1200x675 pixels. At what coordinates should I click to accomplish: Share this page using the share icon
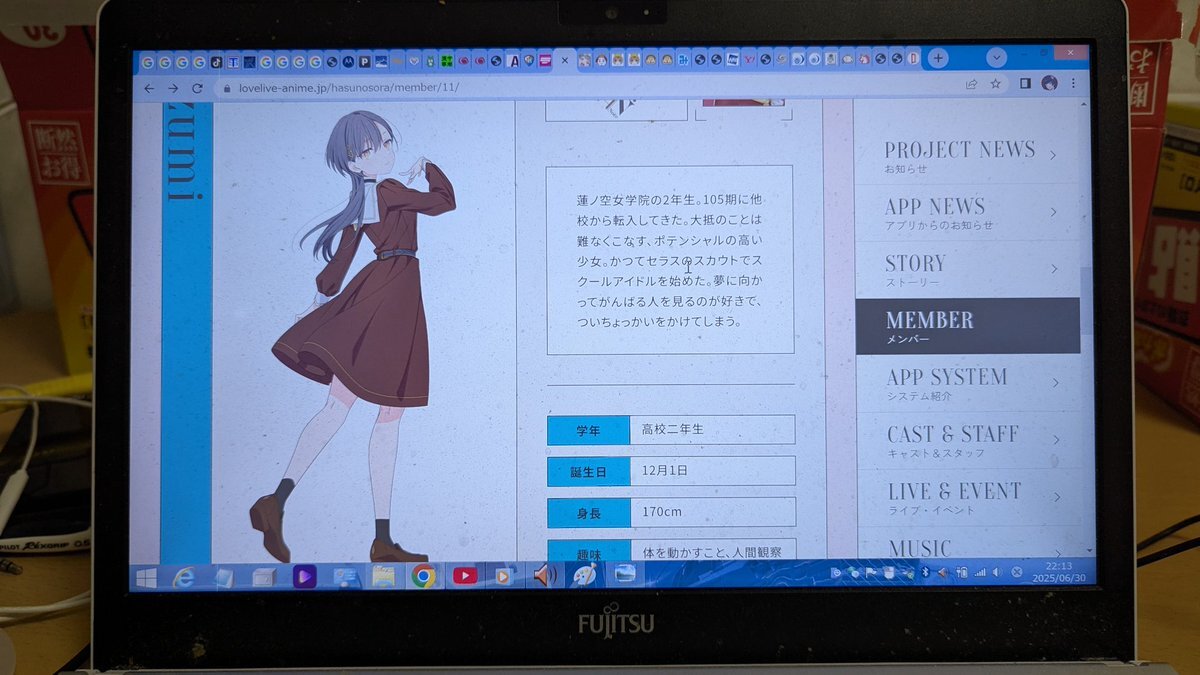pos(972,85)
